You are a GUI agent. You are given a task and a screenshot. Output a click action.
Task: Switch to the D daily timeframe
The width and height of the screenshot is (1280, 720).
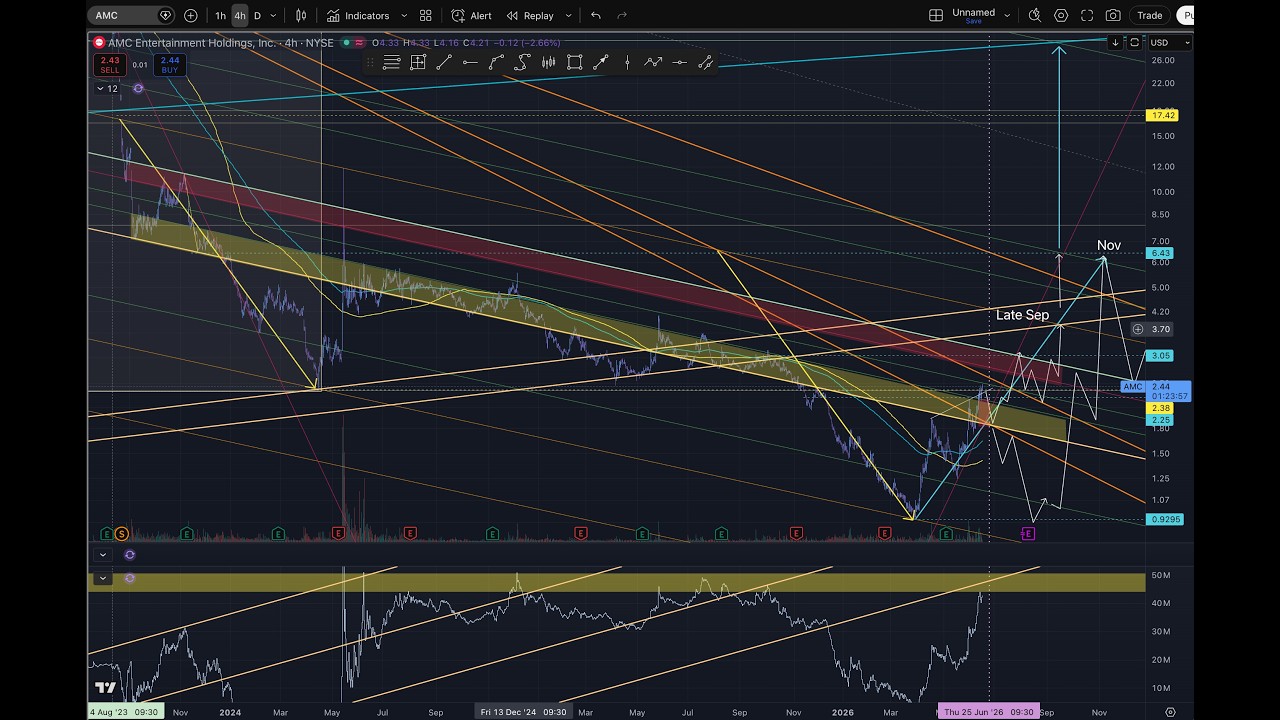pos(257,15)
